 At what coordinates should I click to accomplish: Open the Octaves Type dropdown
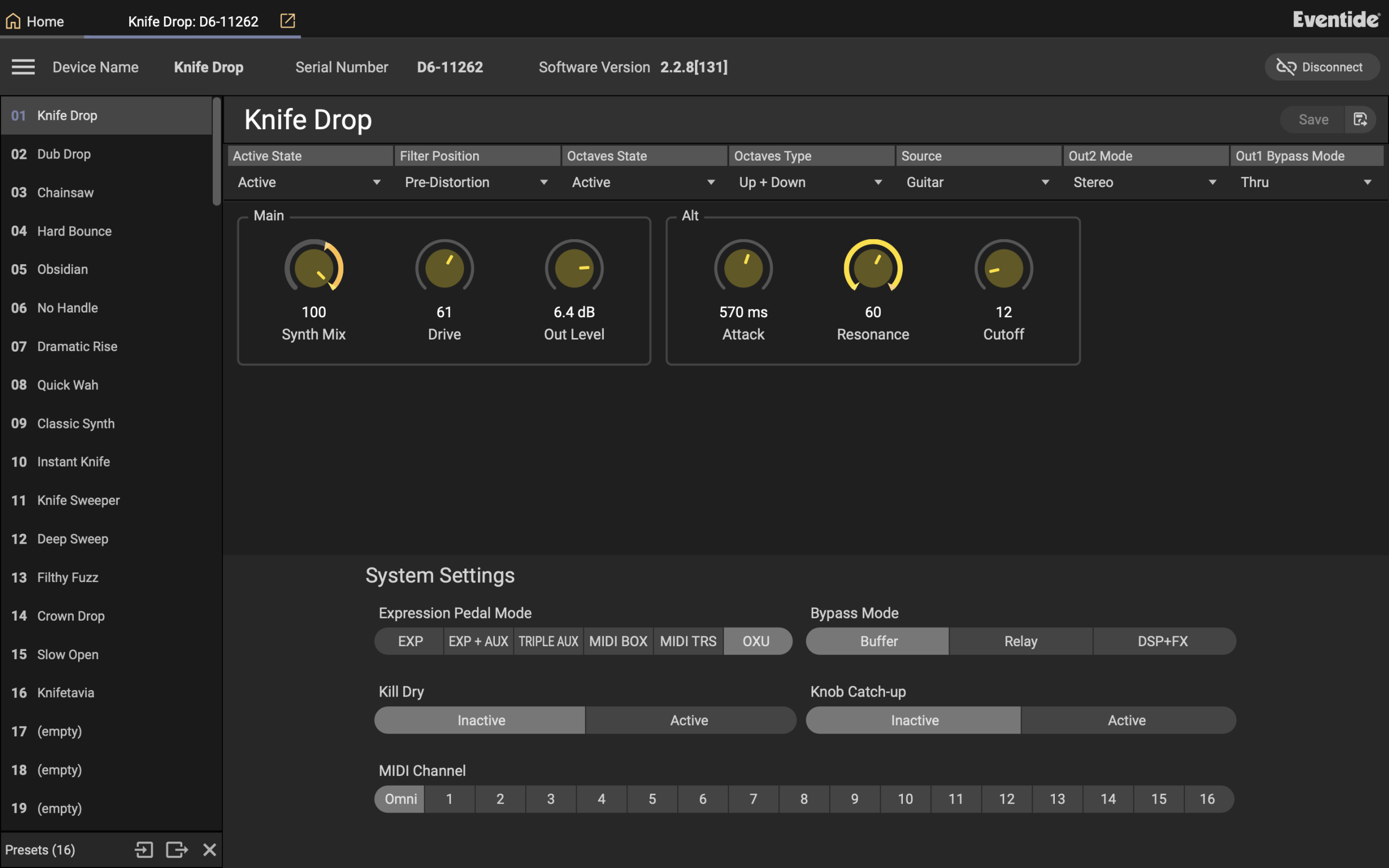point(811,182)
